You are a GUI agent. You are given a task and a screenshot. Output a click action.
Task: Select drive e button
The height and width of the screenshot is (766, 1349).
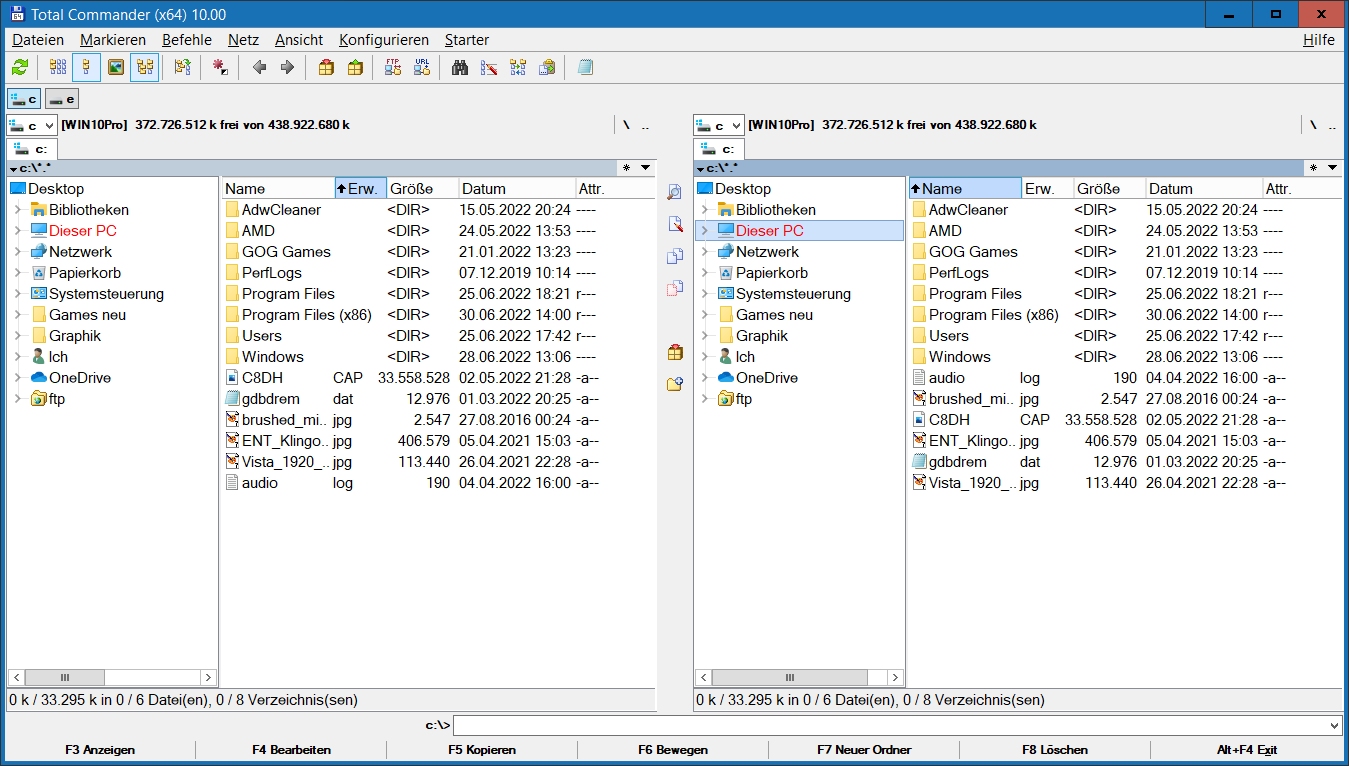pos(62,99)
